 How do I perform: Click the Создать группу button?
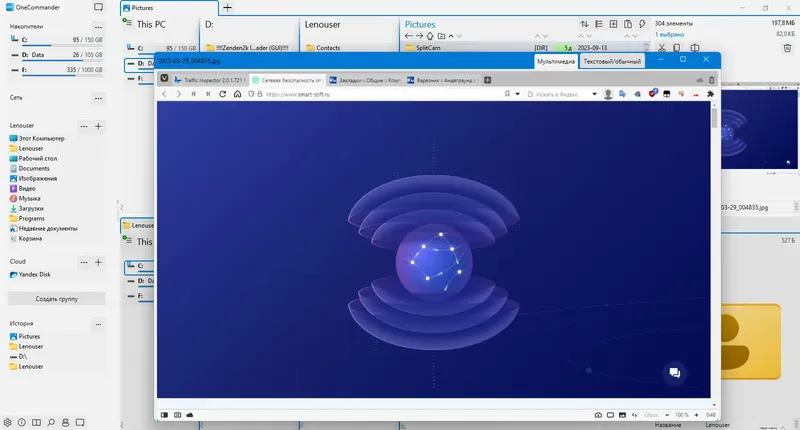[57, 299]
